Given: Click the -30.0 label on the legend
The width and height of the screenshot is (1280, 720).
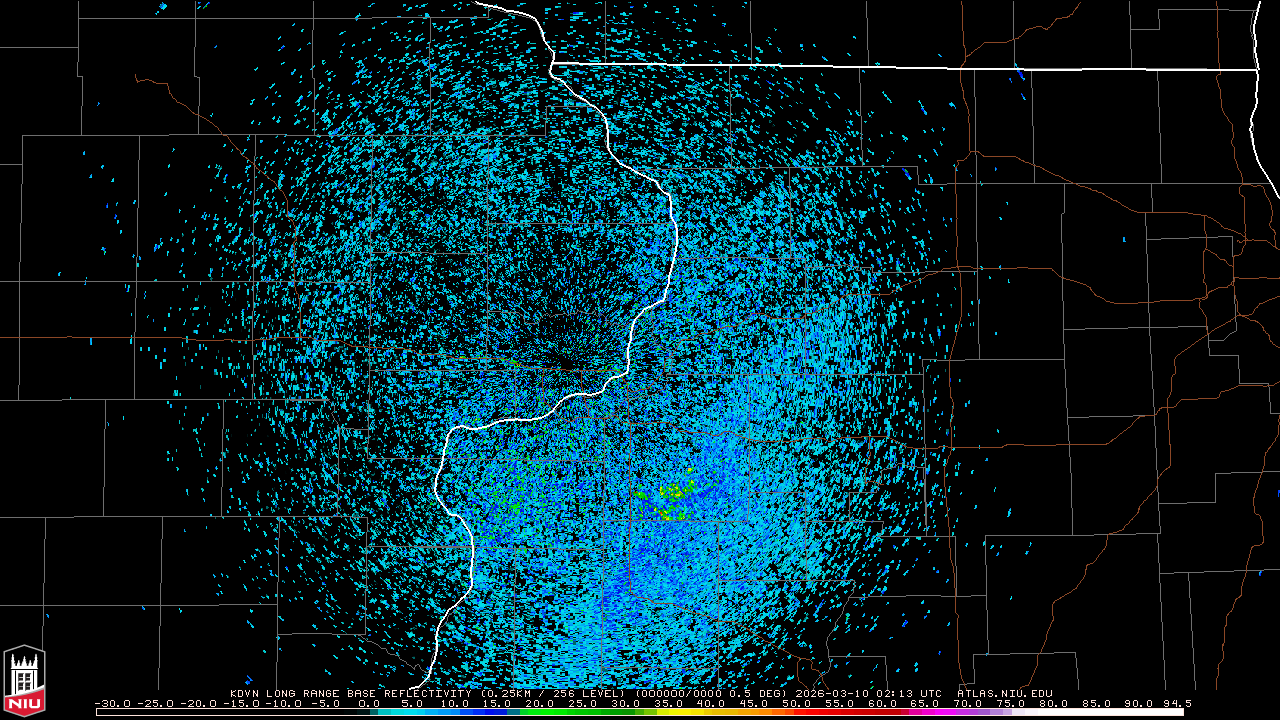Looking at the screenshot, I should tap(112, 703).
